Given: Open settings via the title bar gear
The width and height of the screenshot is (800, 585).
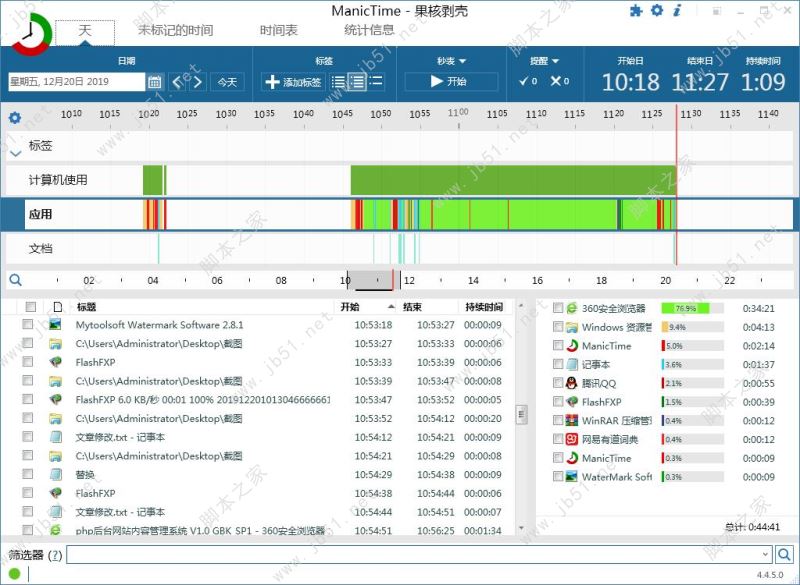Looking at the screenshot, I should tap(657, 10).
